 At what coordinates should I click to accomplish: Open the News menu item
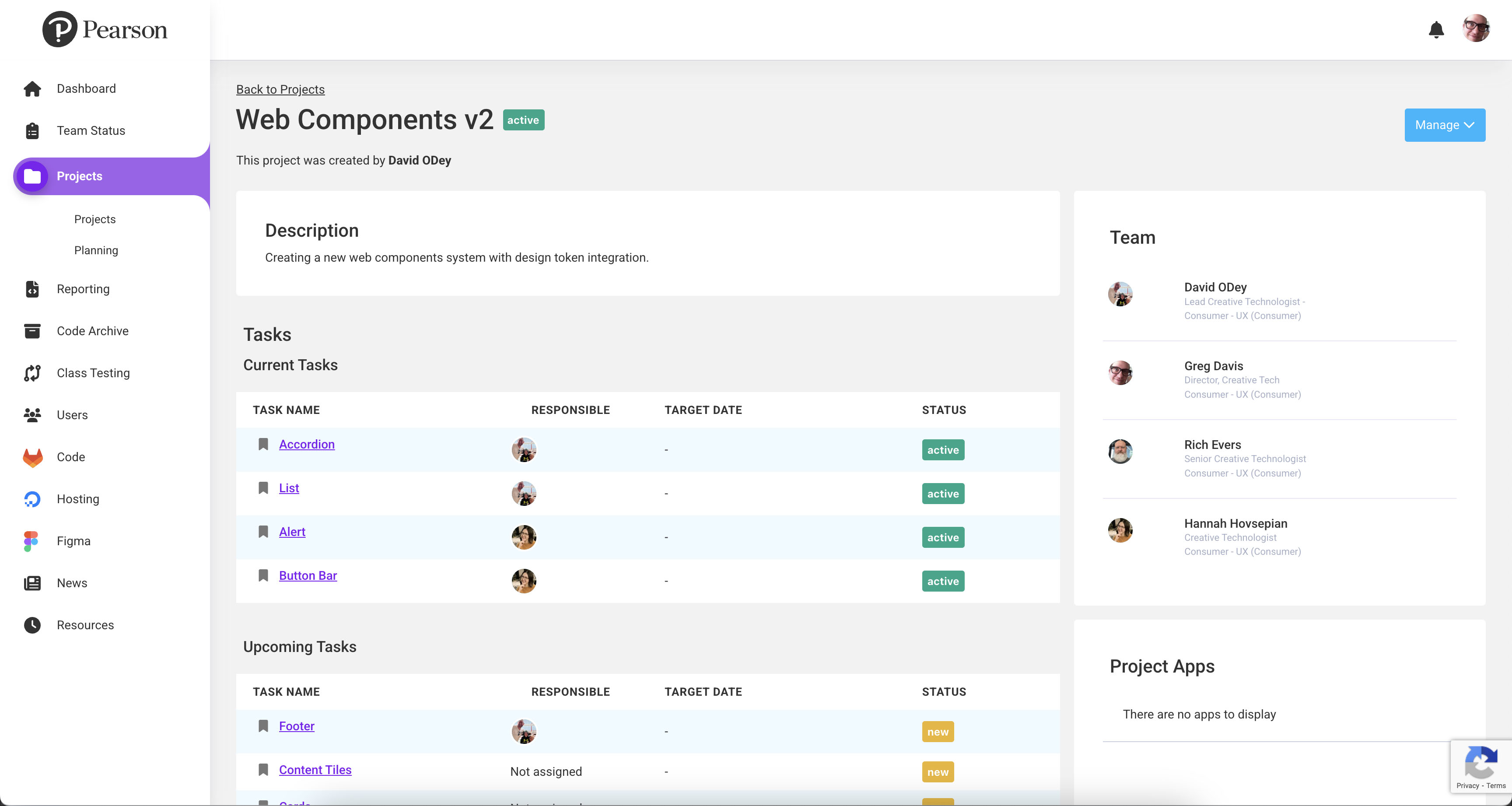(72, 583)
